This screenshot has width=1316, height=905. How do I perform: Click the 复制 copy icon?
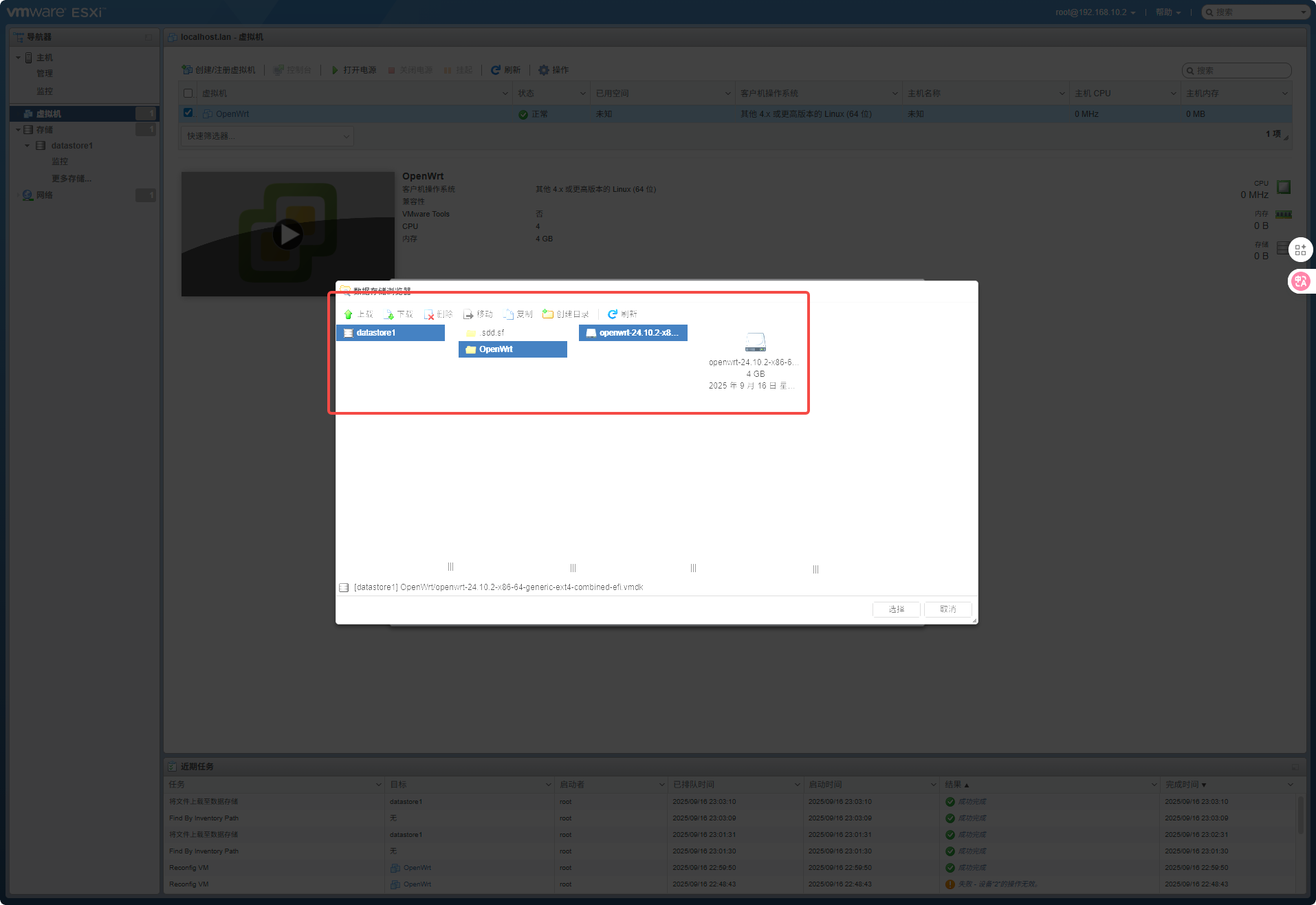[509, 314]
